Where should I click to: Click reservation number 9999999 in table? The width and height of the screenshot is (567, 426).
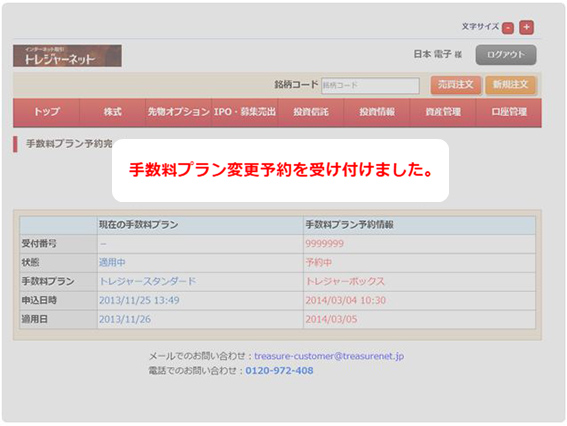(324, 244)
